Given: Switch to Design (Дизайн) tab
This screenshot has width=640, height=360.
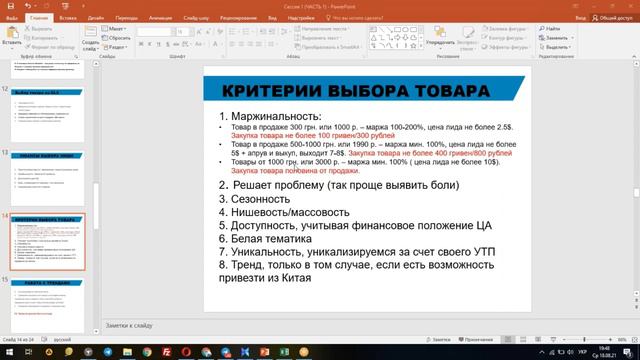Looking at the screenshot, I should [96, 18].
